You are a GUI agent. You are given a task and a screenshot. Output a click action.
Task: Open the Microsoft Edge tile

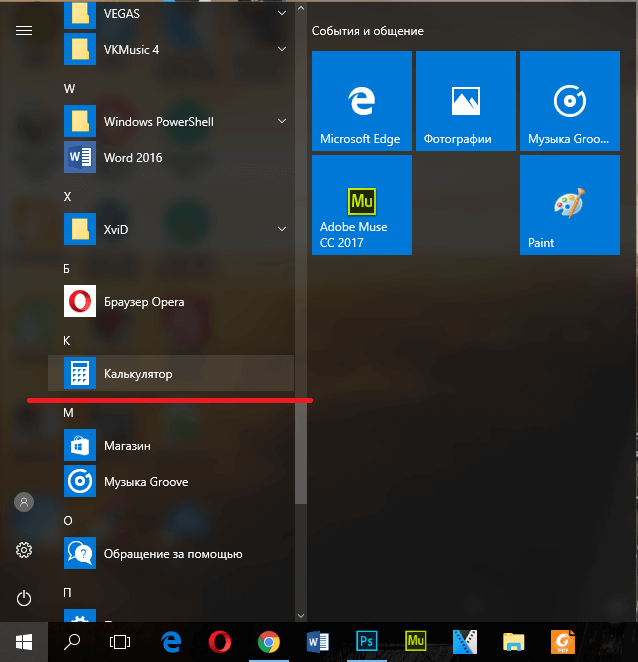[362, 101]
